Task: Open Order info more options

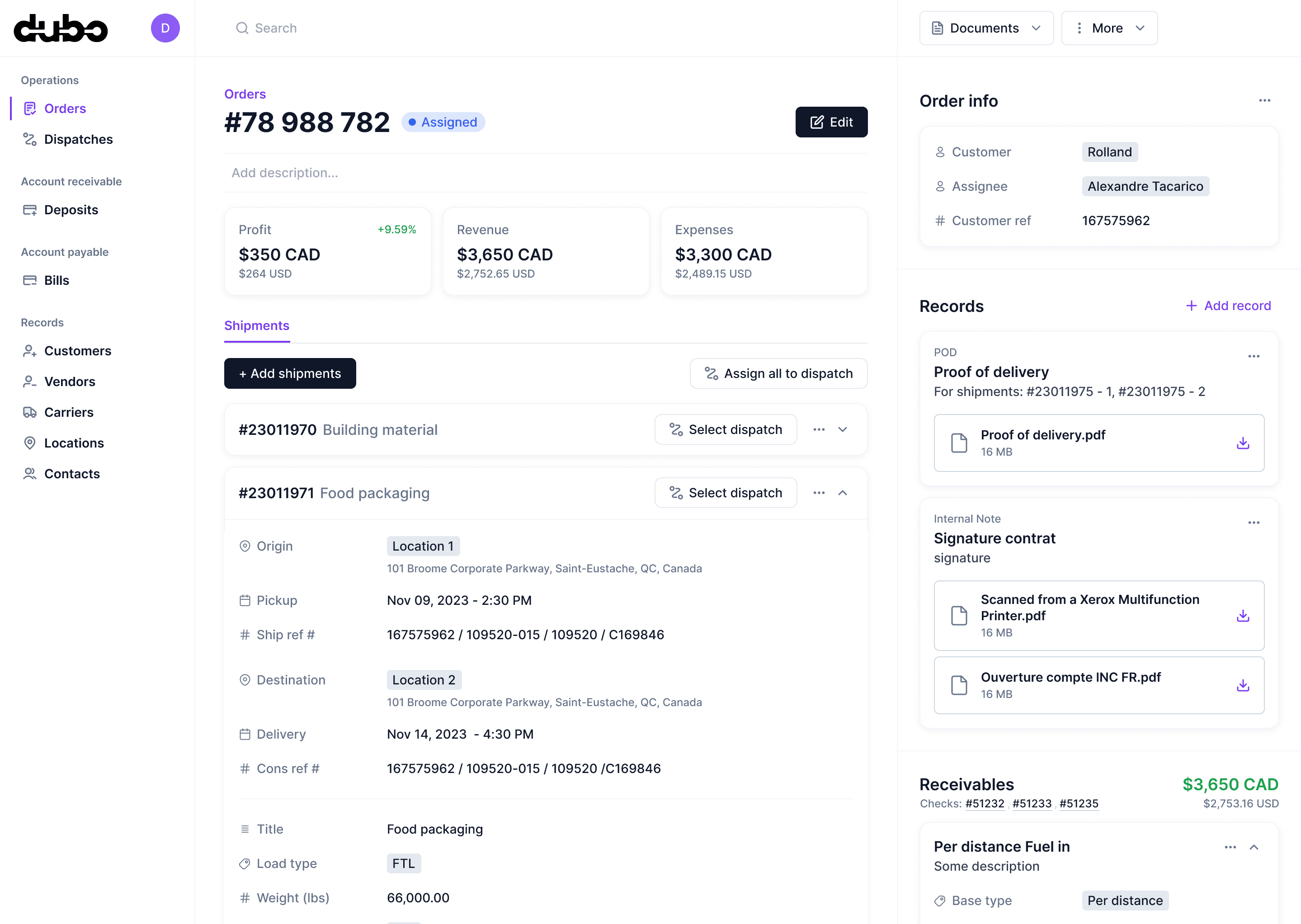Action: pos(1264,101)
